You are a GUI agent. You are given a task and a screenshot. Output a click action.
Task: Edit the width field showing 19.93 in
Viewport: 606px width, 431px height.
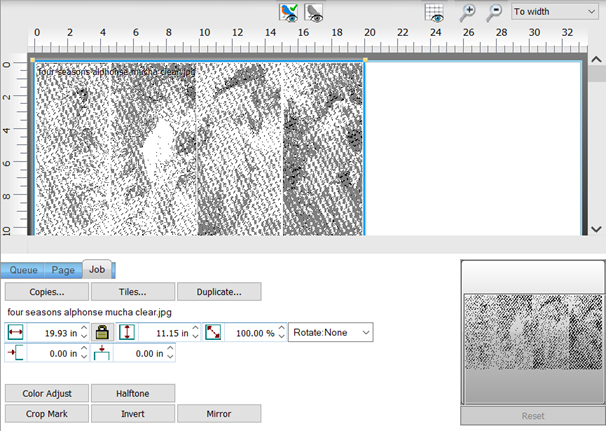(53, 333)
